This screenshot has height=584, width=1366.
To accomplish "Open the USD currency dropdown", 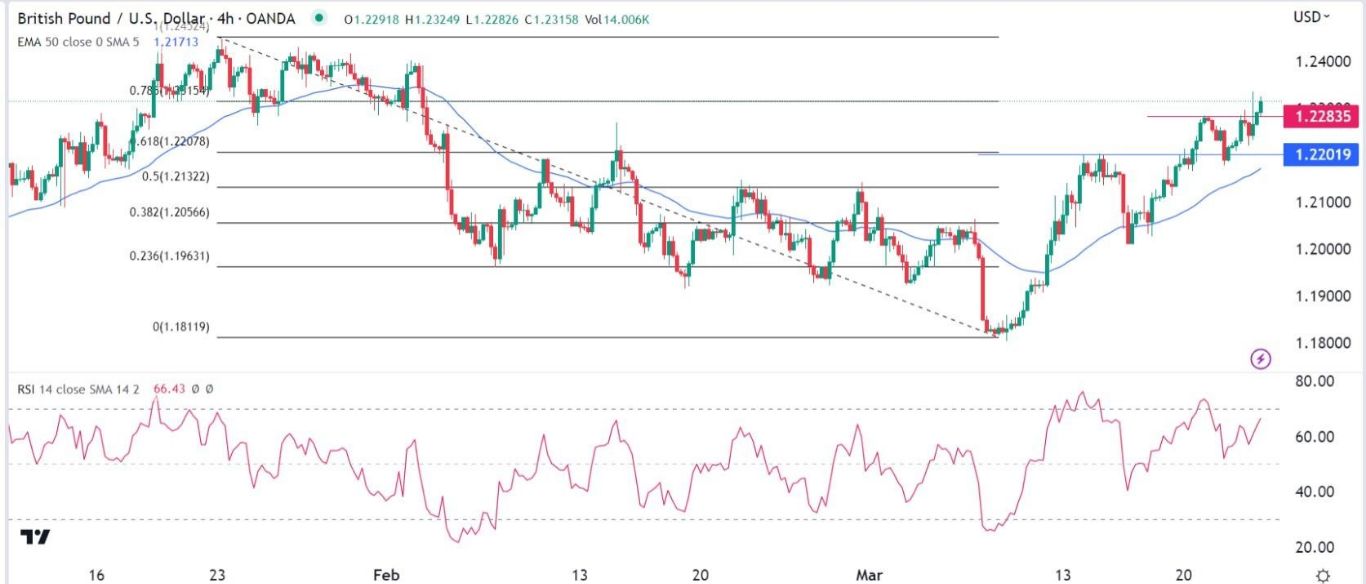I will pyautogui.click(x=1312, y=16).
